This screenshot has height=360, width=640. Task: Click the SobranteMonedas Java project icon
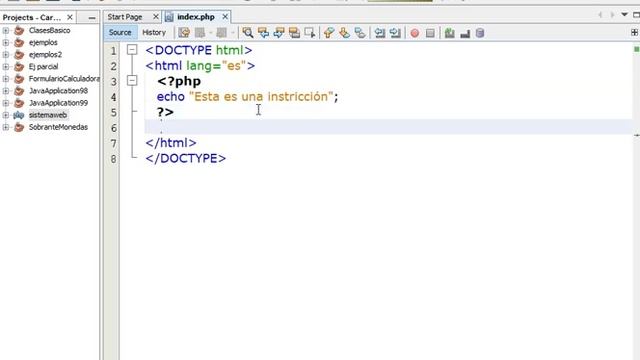click(x=19, y=127)
